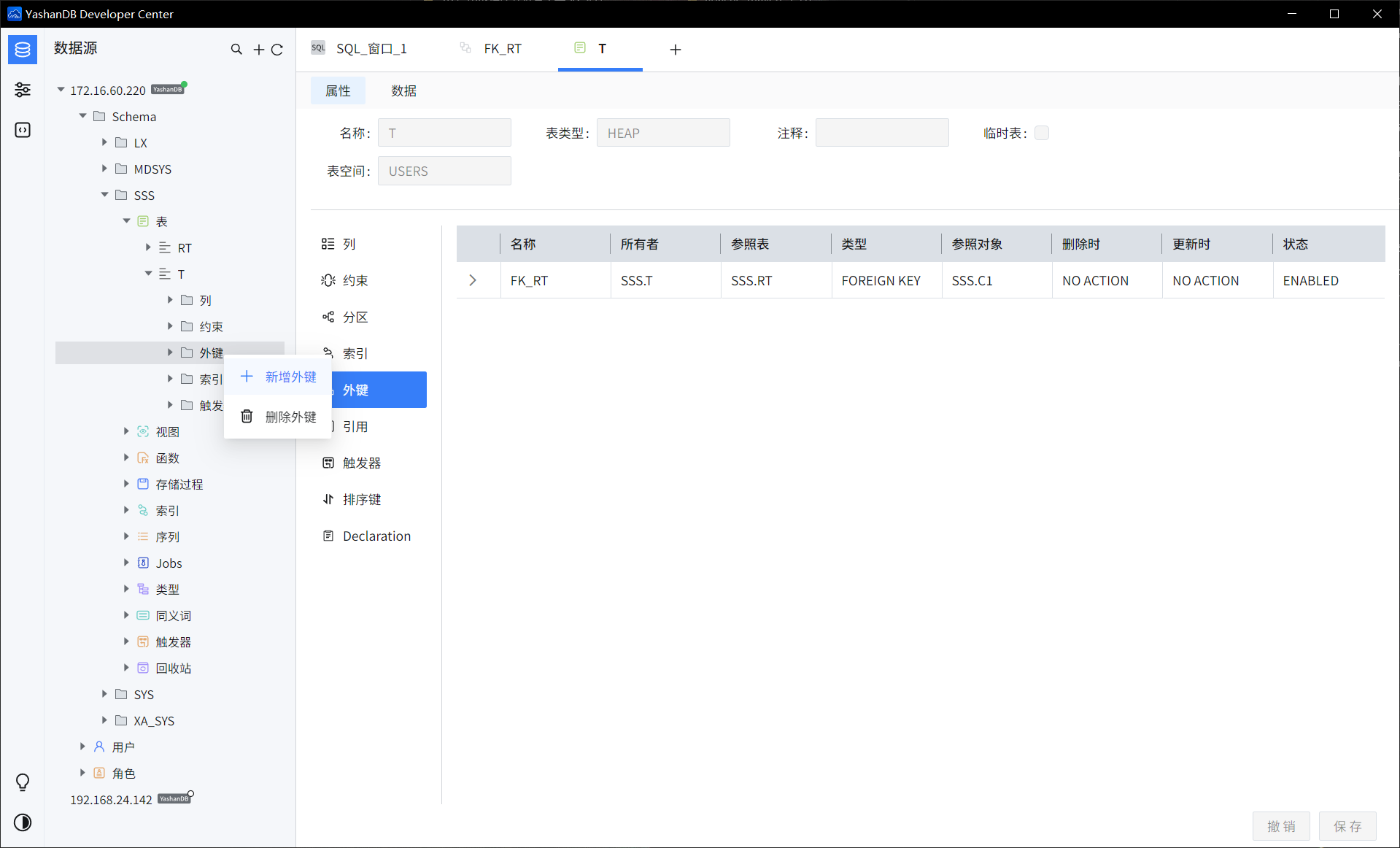The image size is (1400, 848).
Task: Add a new tab with plus button
Action: pos(676,50)
